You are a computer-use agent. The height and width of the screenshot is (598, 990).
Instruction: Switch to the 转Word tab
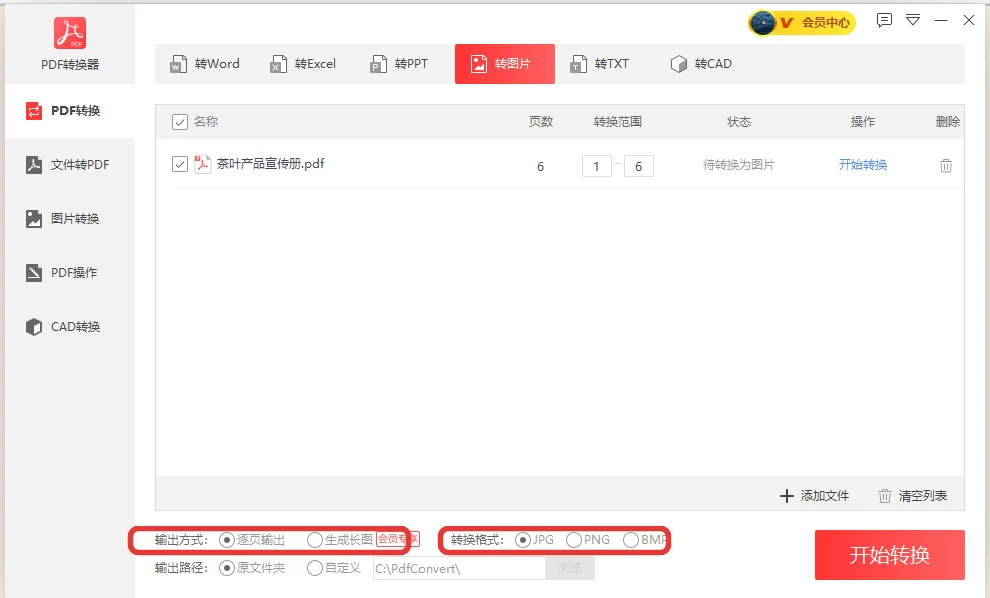point(205,64)
